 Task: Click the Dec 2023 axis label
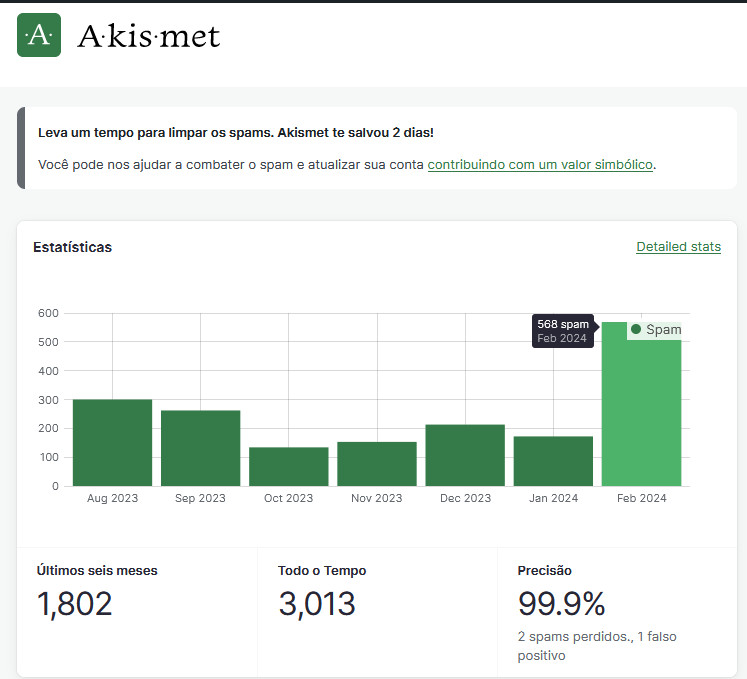(x=465, y=498)
